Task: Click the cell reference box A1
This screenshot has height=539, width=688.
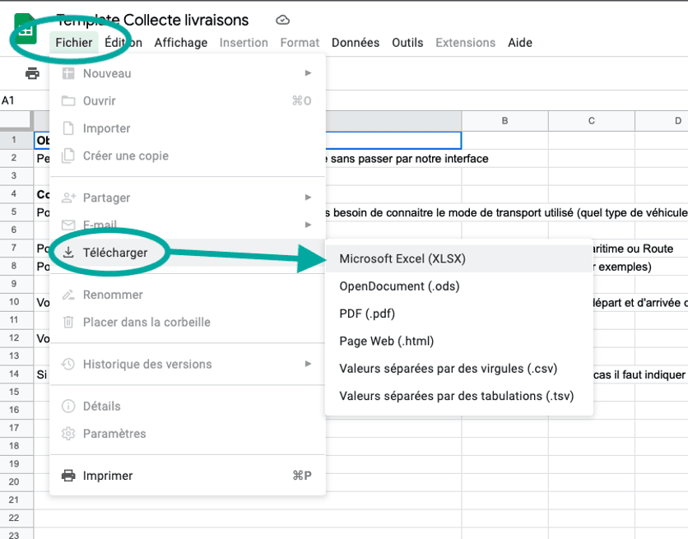Action: click(x=9, y=101)
